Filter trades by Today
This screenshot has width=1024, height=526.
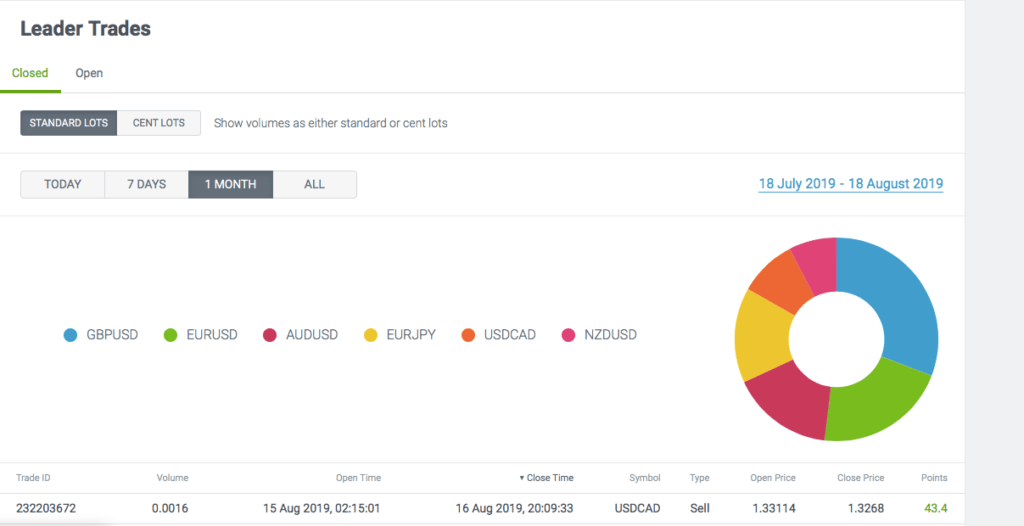click(62, 184)
